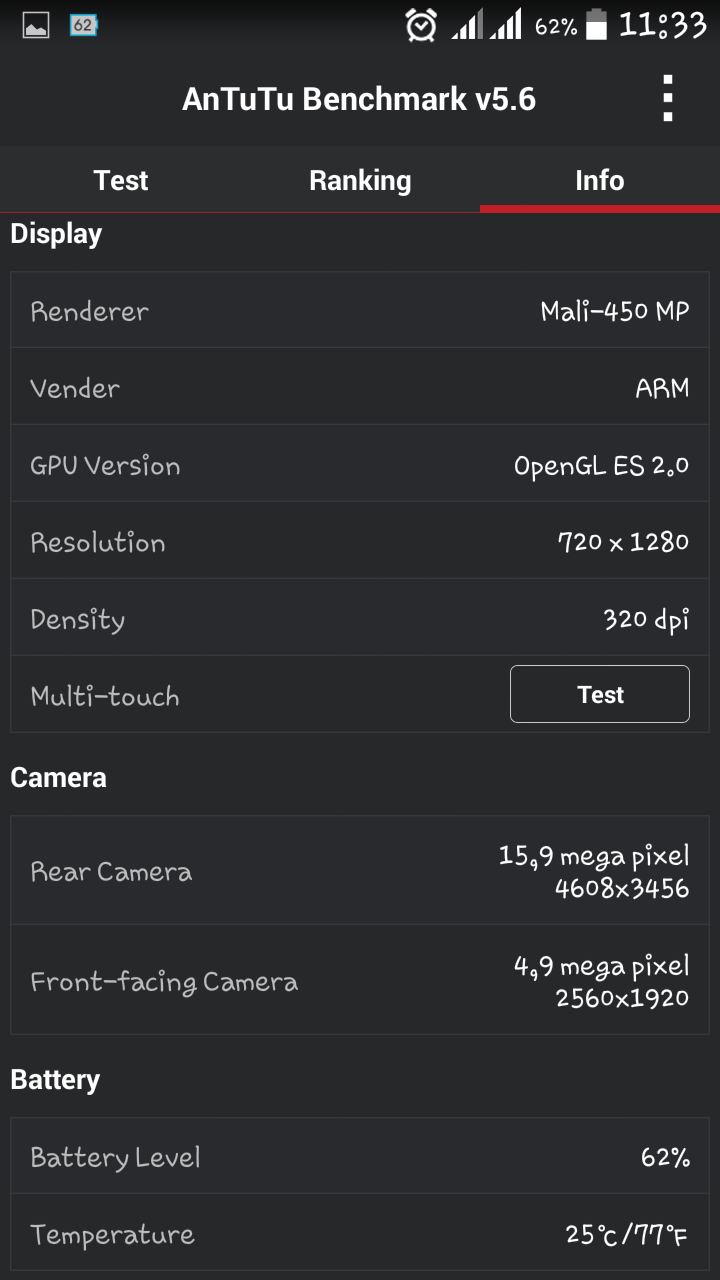Tap the battery icon in status bar

596,24
